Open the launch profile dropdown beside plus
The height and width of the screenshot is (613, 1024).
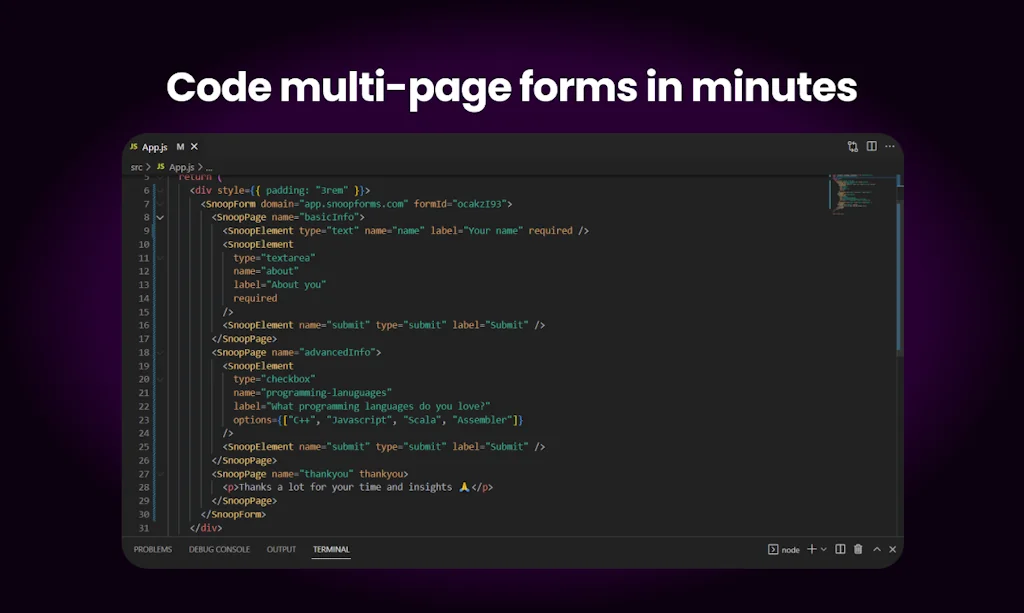(x=823, y=549)
